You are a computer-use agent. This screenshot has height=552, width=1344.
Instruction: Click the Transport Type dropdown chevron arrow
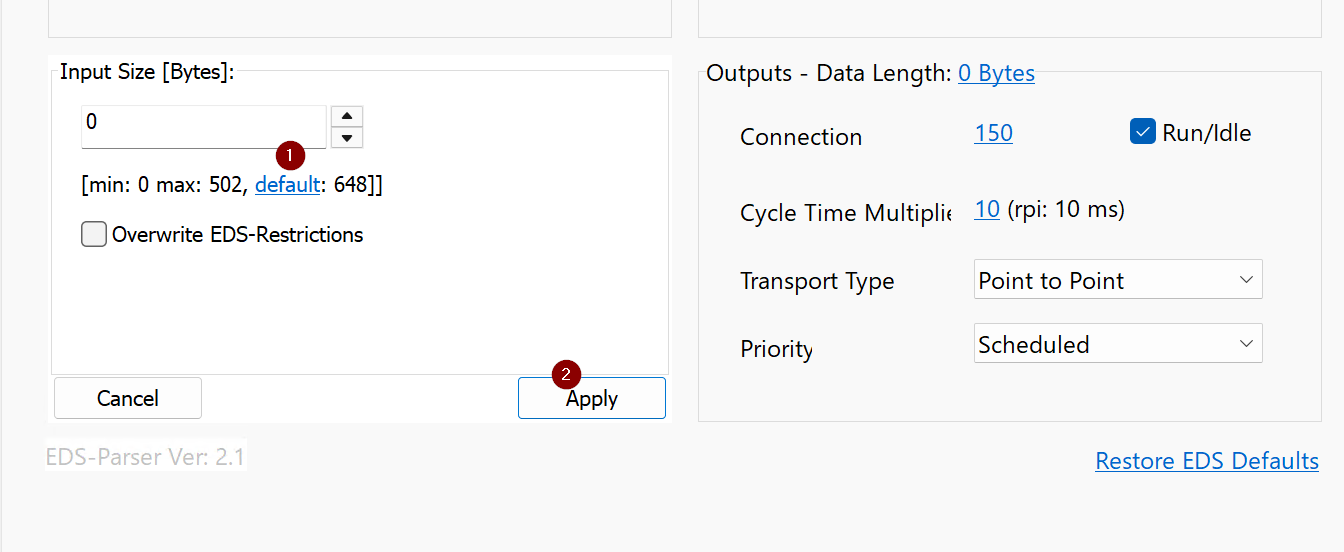(x=1246, y=280)
